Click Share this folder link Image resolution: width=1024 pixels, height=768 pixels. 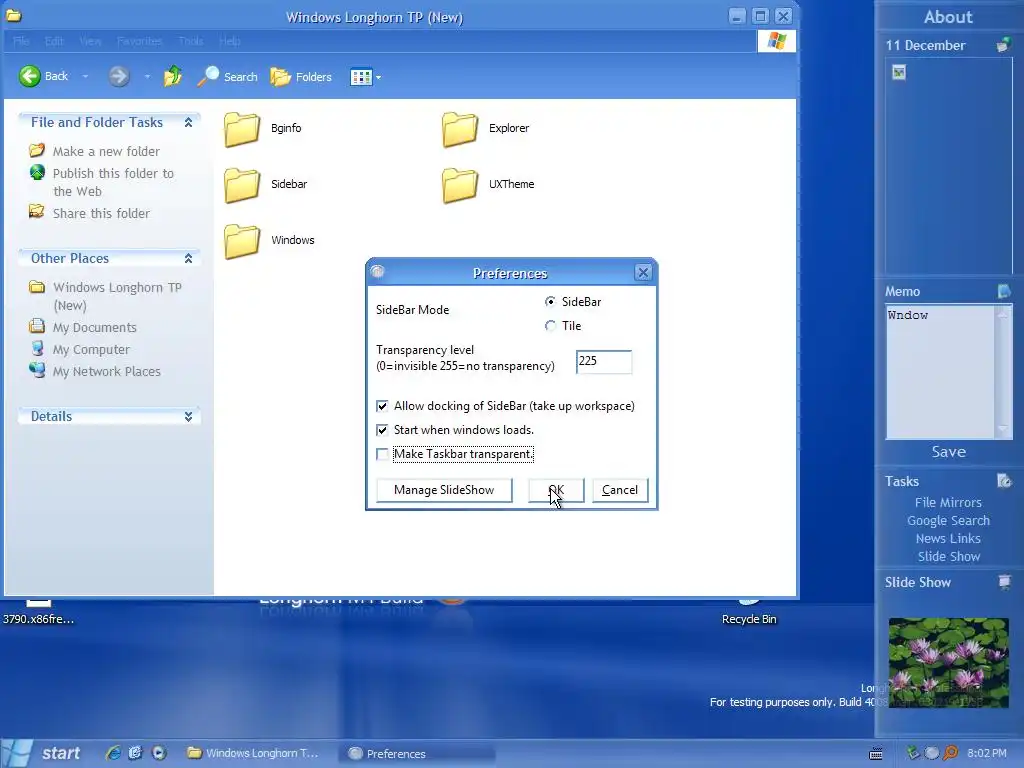(101, 214)
